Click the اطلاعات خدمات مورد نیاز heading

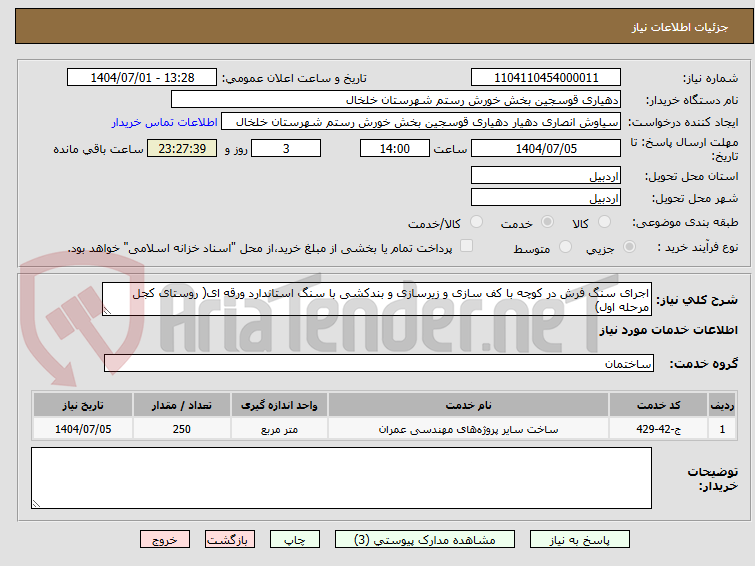pyautogui.click(x=668, y=330)
